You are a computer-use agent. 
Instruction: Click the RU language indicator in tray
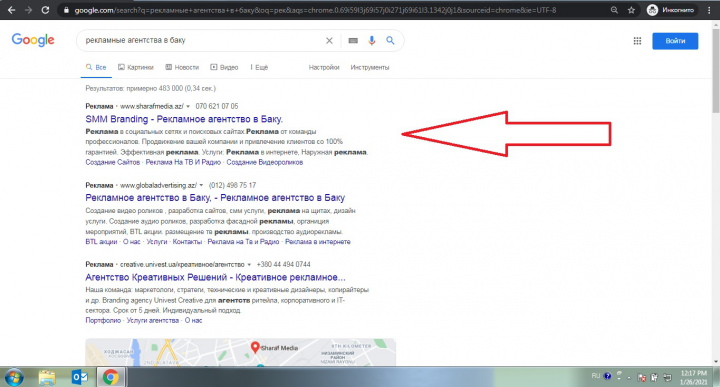pos(596,376)
